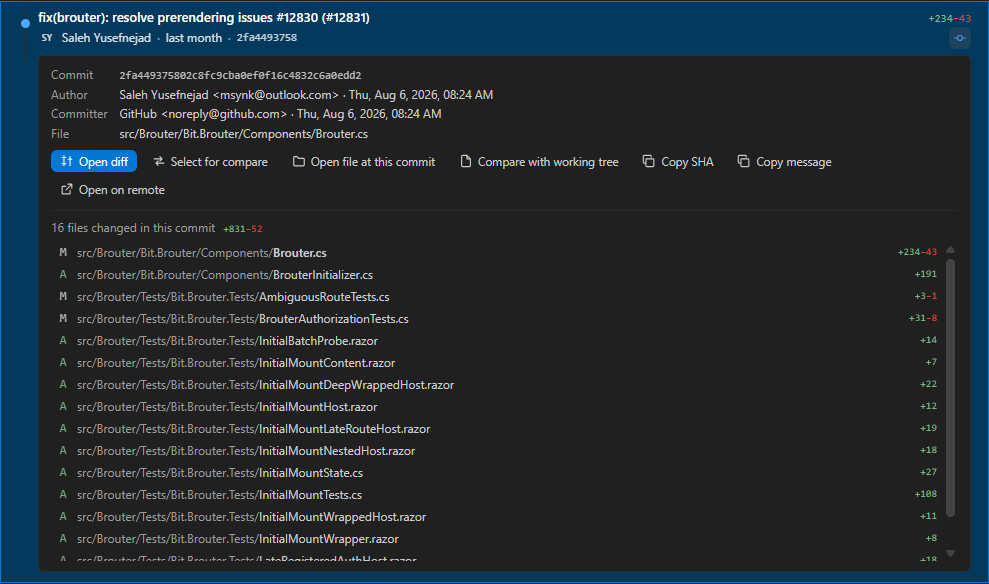Viewport: 989px width, 584px height.
Task: Click the 16 files changed summary text
Action: [133, 228]
